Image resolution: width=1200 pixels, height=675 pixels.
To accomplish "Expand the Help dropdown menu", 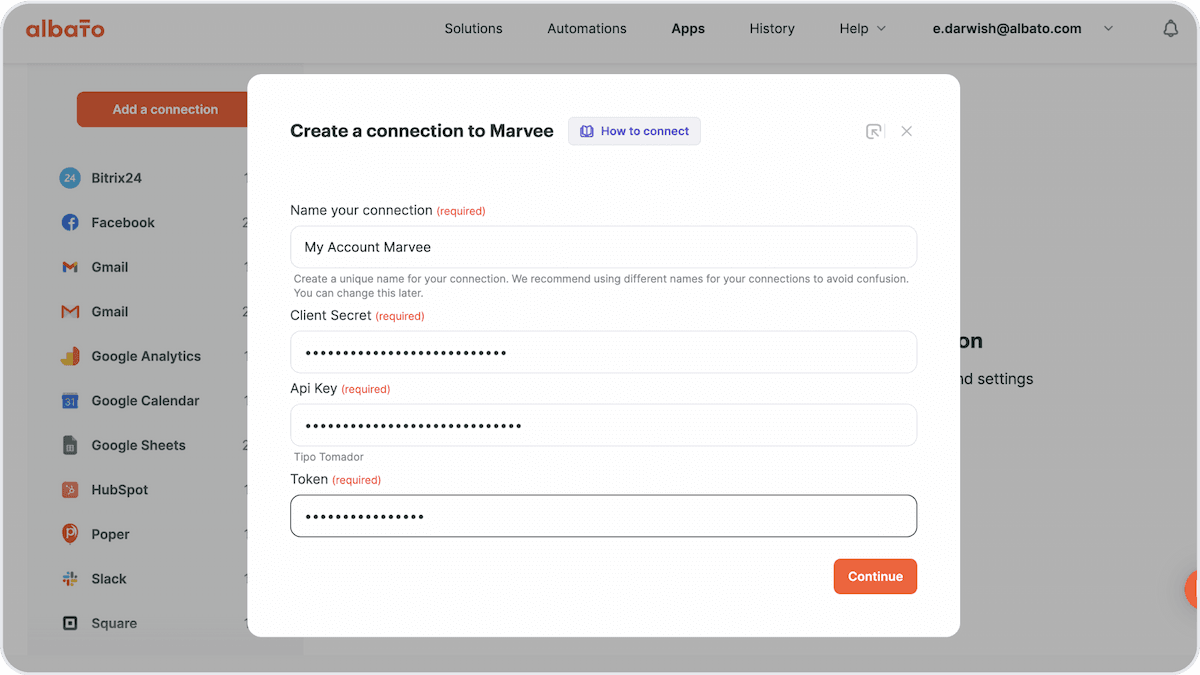I will click(863, 29).
